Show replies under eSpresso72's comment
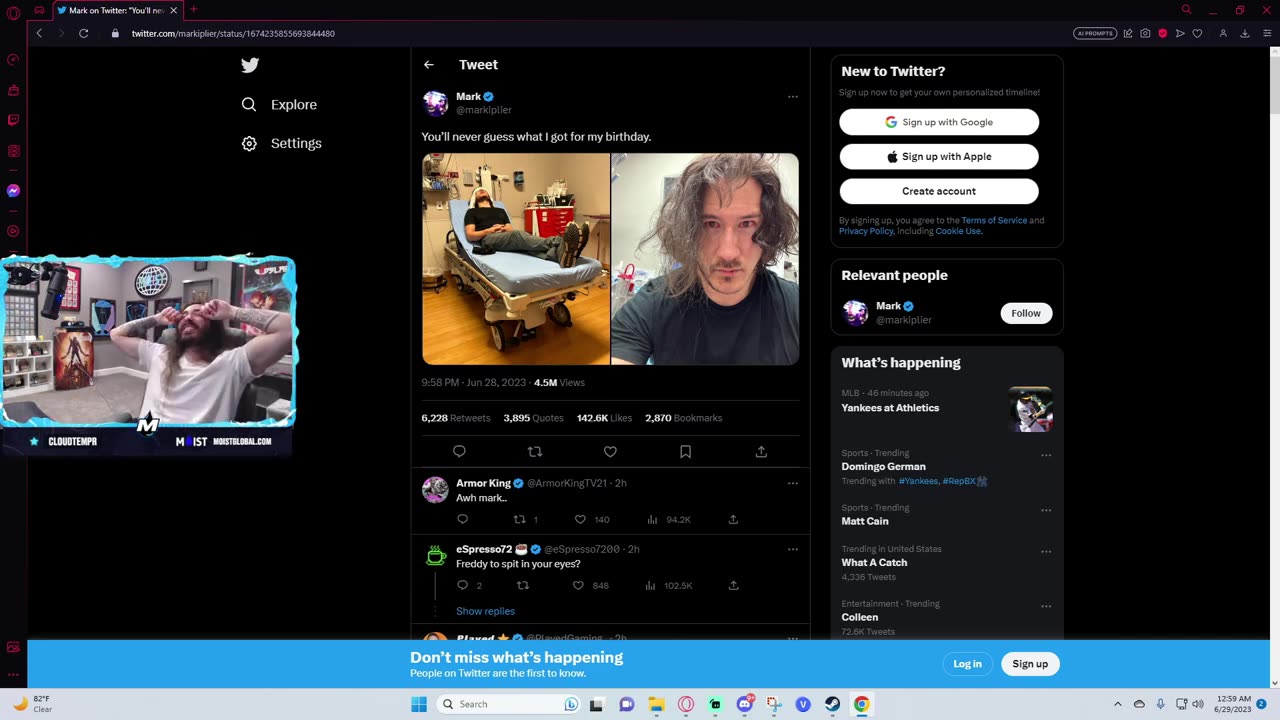This screenshot has height=720, width=1280. [x=485, y=611]
